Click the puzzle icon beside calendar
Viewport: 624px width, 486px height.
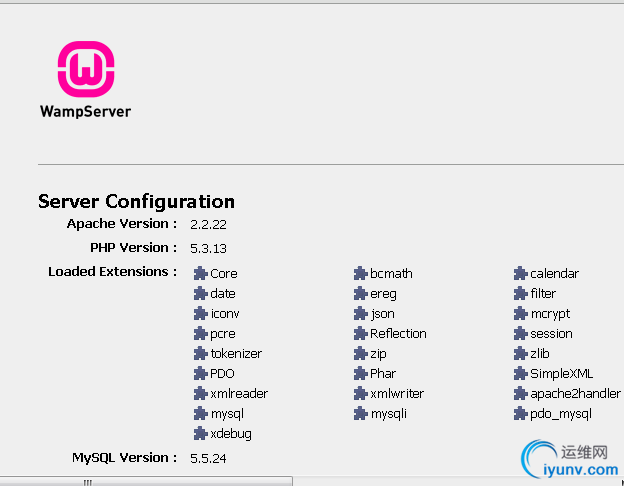pyautogui.click(x=521, y=273)
